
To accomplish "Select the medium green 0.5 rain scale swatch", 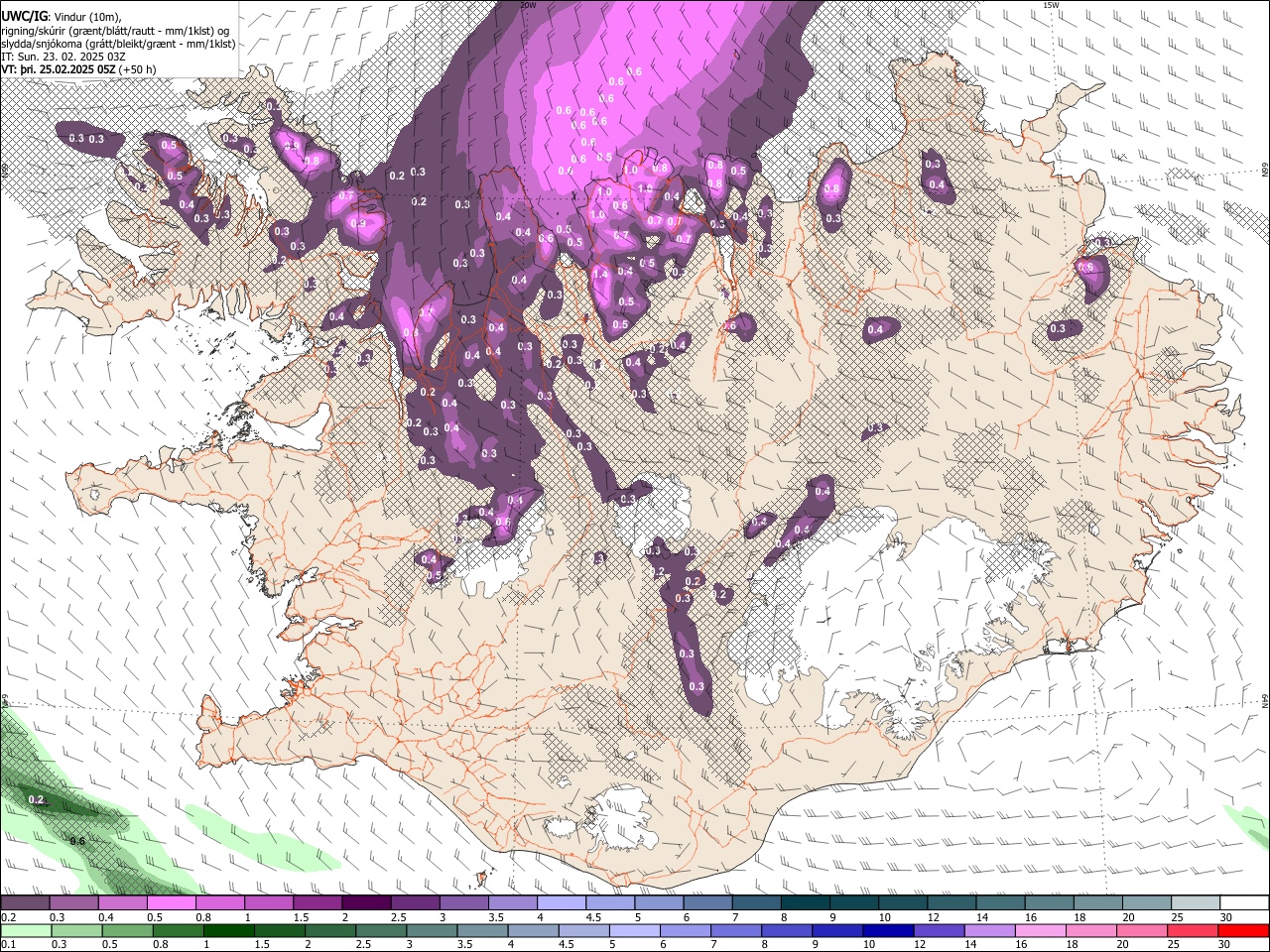I will 127,930.
